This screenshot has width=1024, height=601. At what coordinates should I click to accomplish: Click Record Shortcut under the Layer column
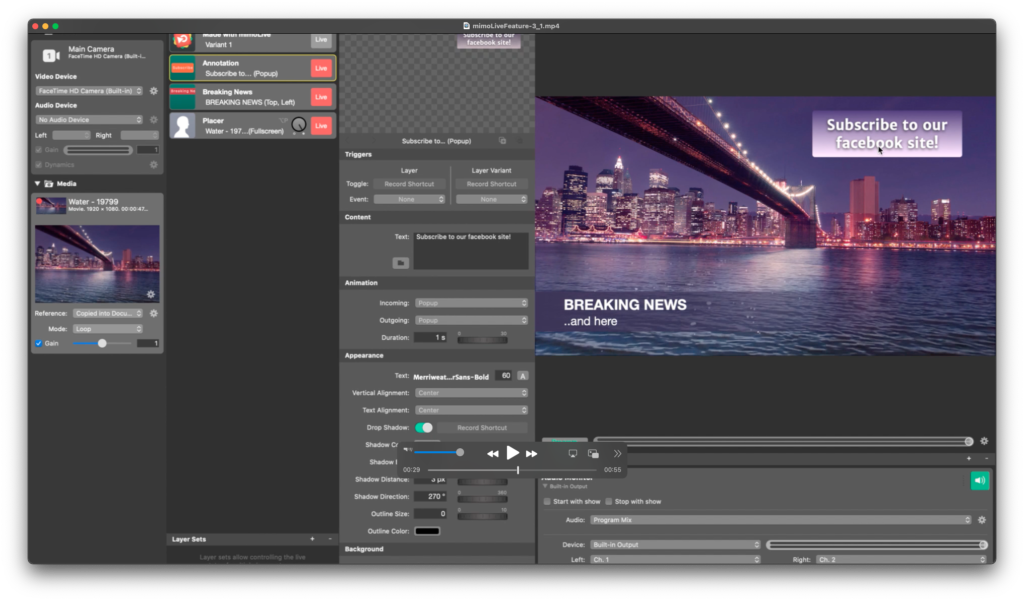point(410,183)
